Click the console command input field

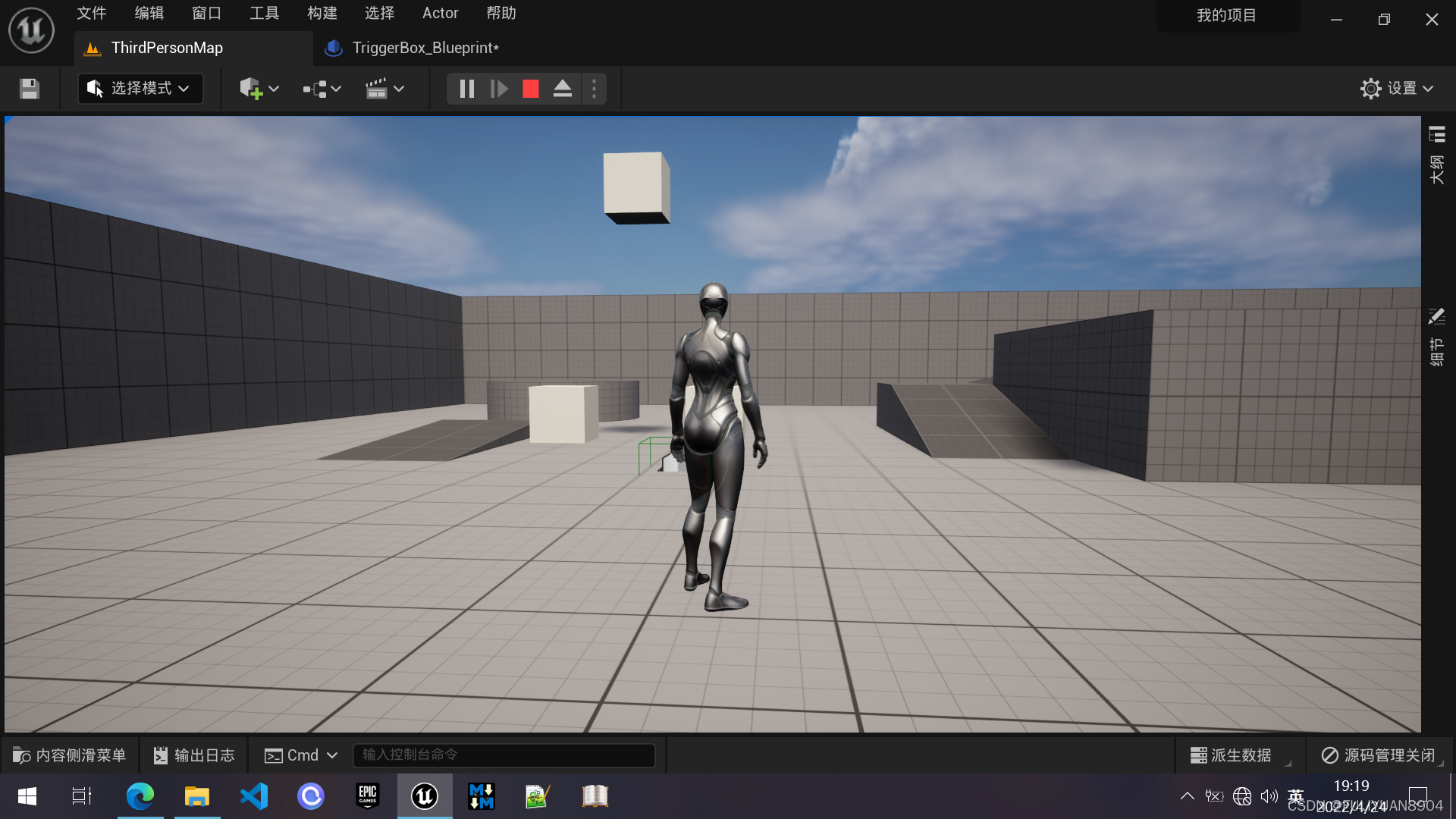coord(504,755)
